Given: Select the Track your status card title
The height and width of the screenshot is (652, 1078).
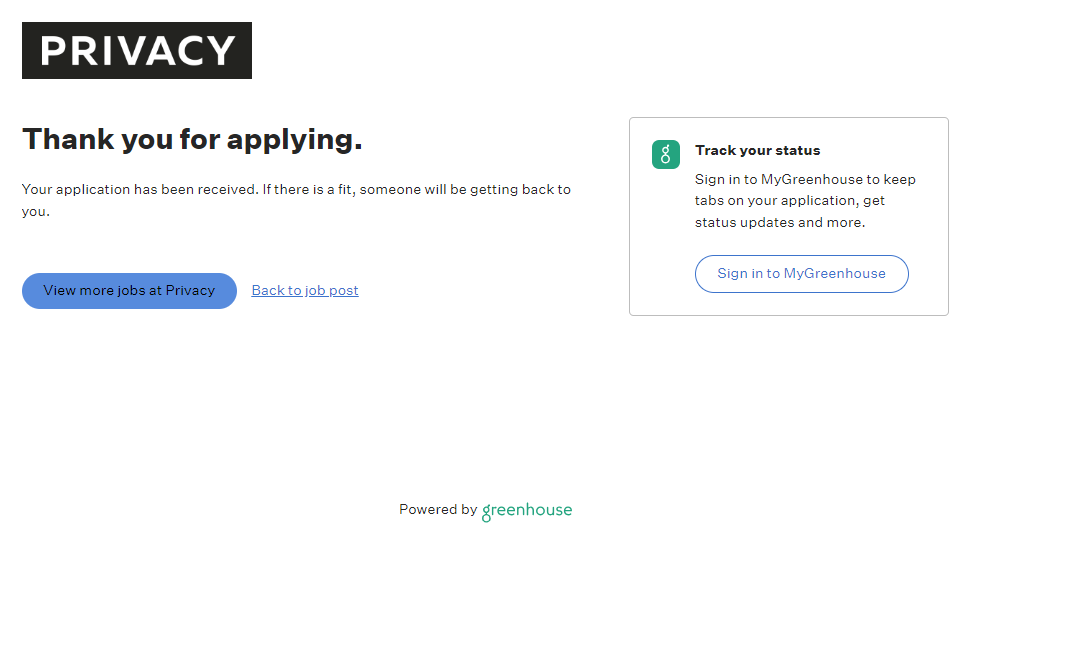Looking at the screenshot, I should 757,151.
